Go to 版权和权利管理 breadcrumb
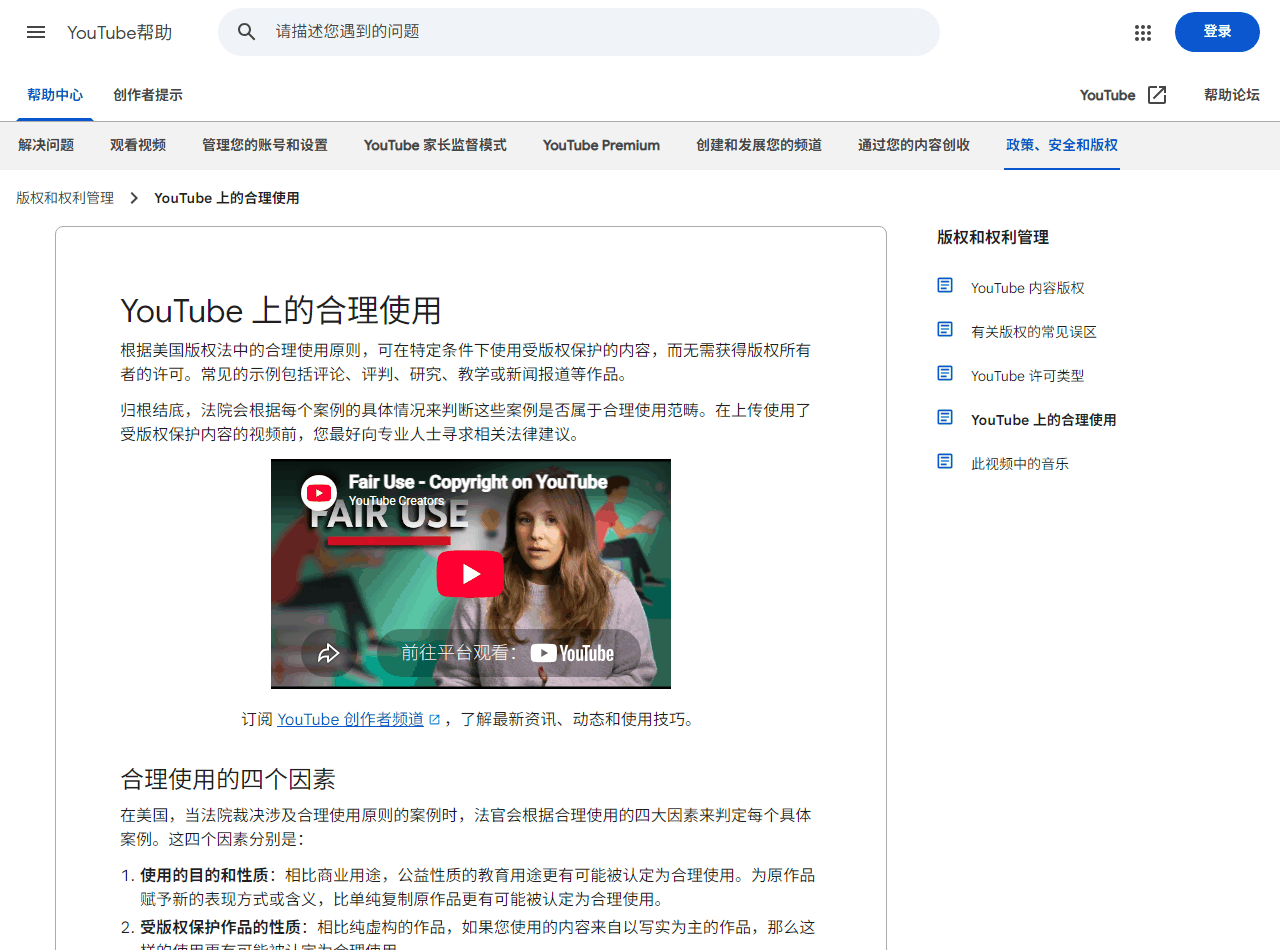1280x950 pixels. pos(65,198)
